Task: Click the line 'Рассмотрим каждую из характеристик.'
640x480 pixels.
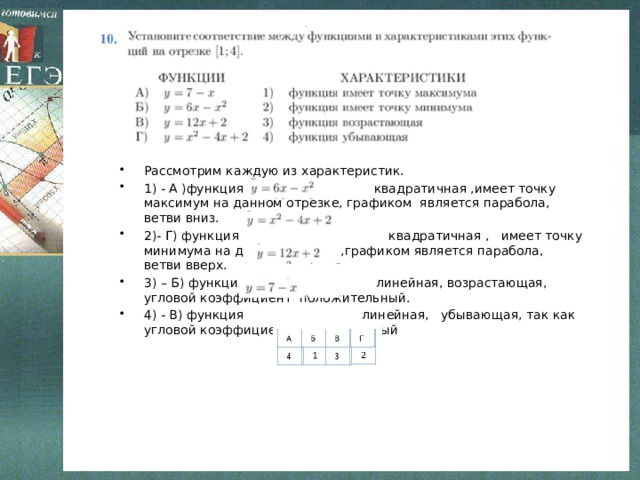Action: 274,171
